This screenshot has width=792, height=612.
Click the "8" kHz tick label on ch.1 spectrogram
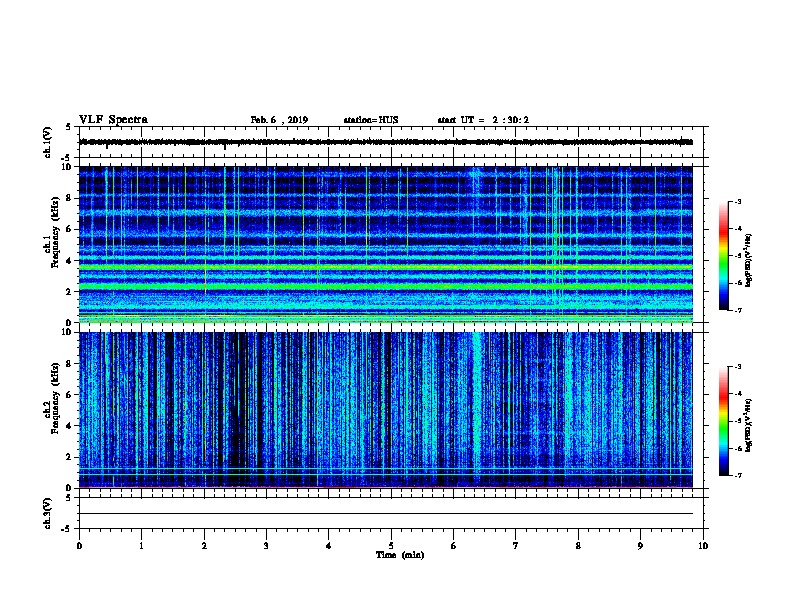69,198
